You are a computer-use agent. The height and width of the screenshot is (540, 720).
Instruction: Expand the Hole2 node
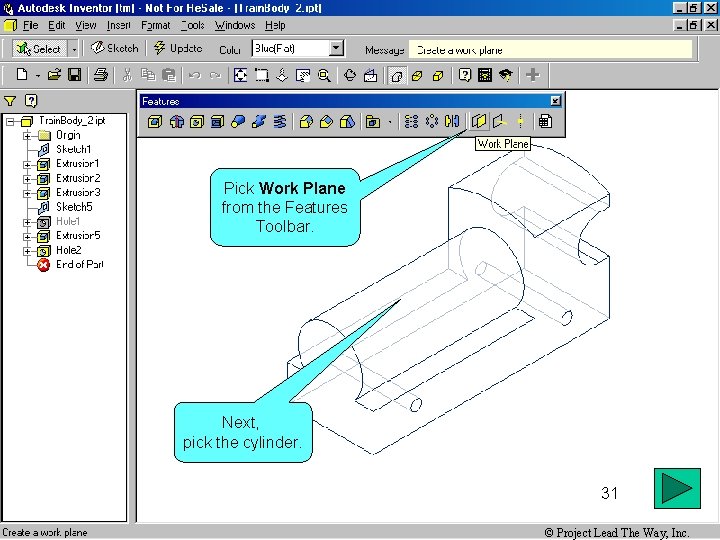click(27, 251)
